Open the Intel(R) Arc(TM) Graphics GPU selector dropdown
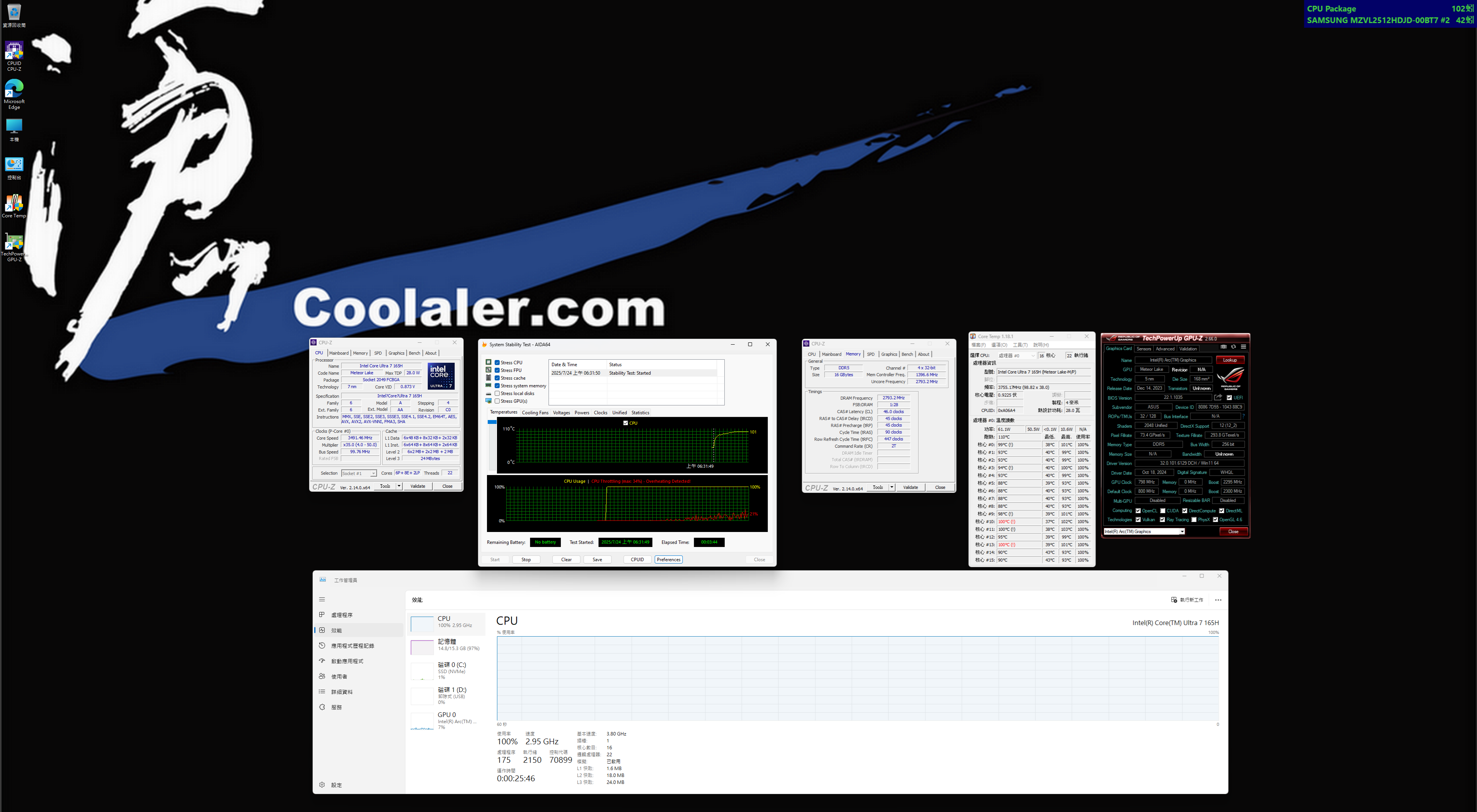 [x=1144, y=532]
